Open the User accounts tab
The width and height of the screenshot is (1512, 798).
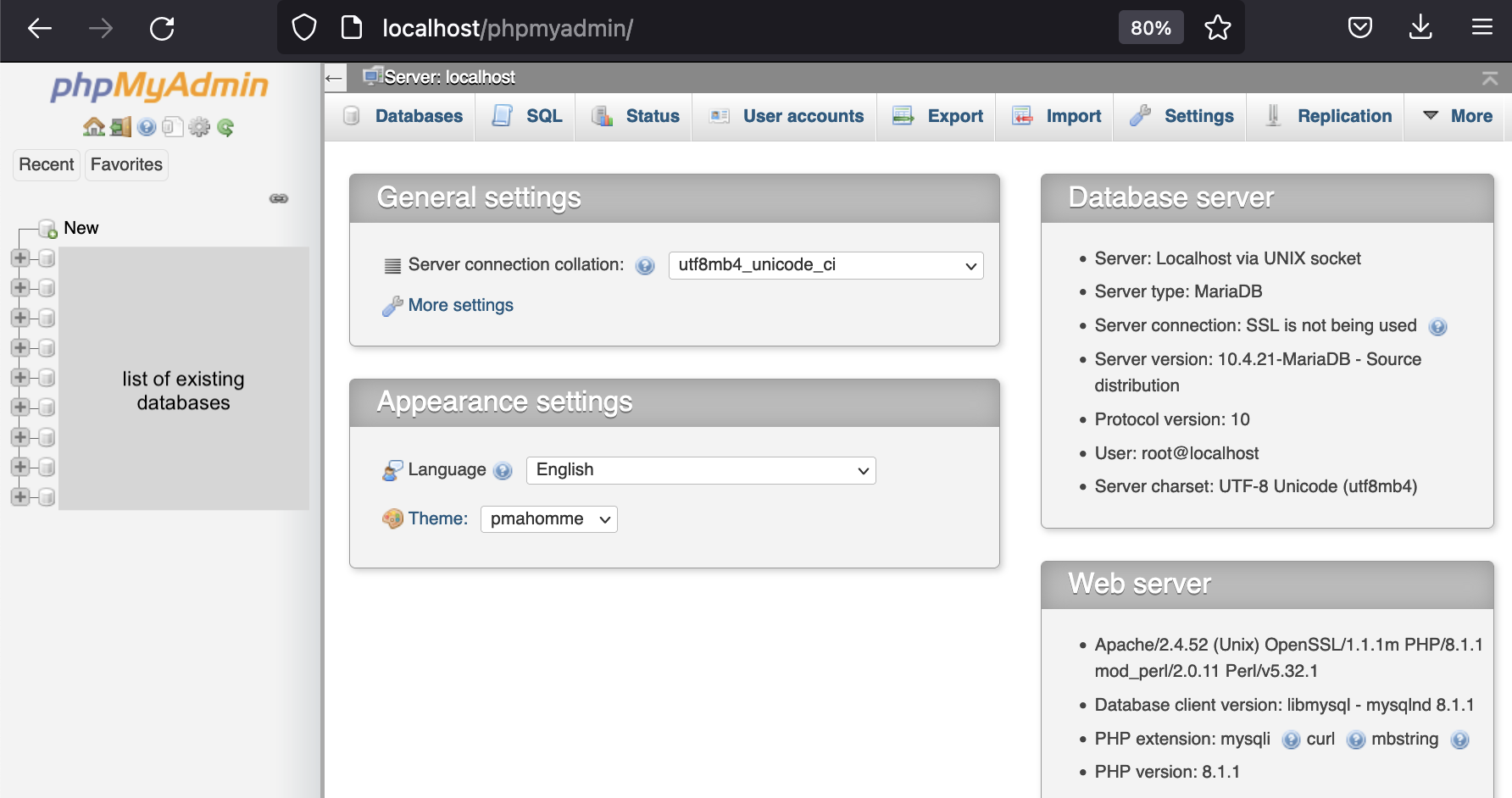pos(786,116)
